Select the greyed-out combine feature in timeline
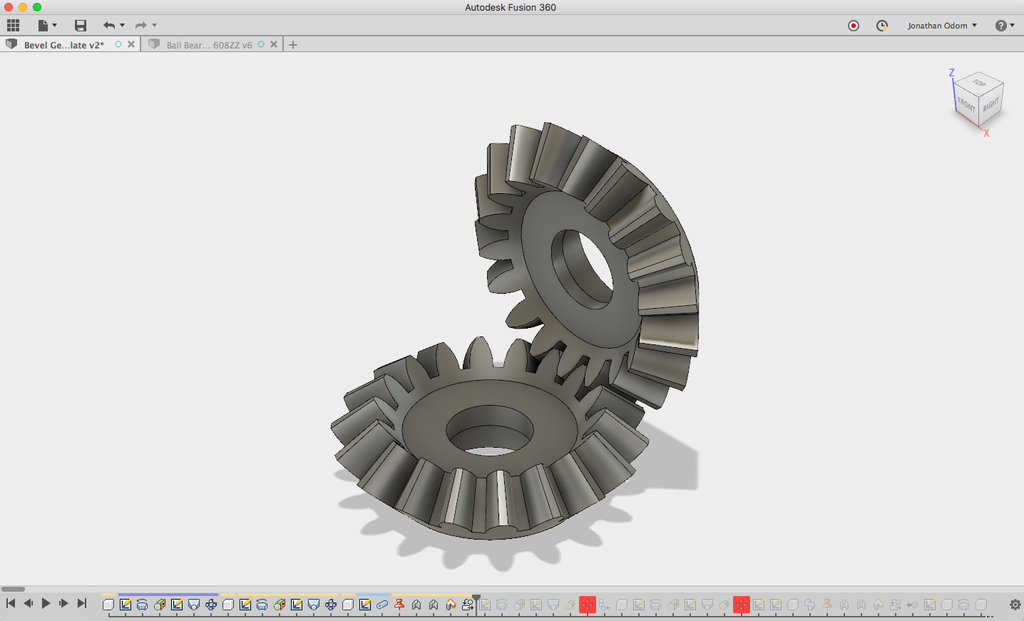Viewport: 1024px width, 621px height. (810, 605)
